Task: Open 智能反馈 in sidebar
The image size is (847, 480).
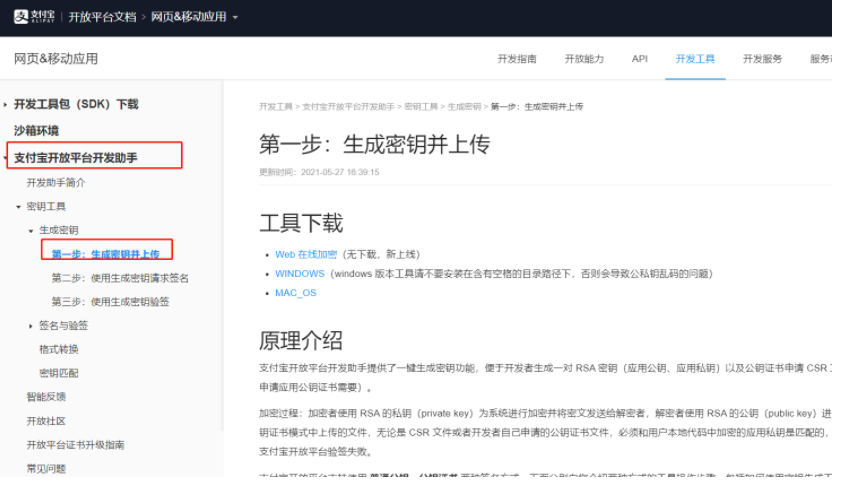Action: (x=46, y=397)
